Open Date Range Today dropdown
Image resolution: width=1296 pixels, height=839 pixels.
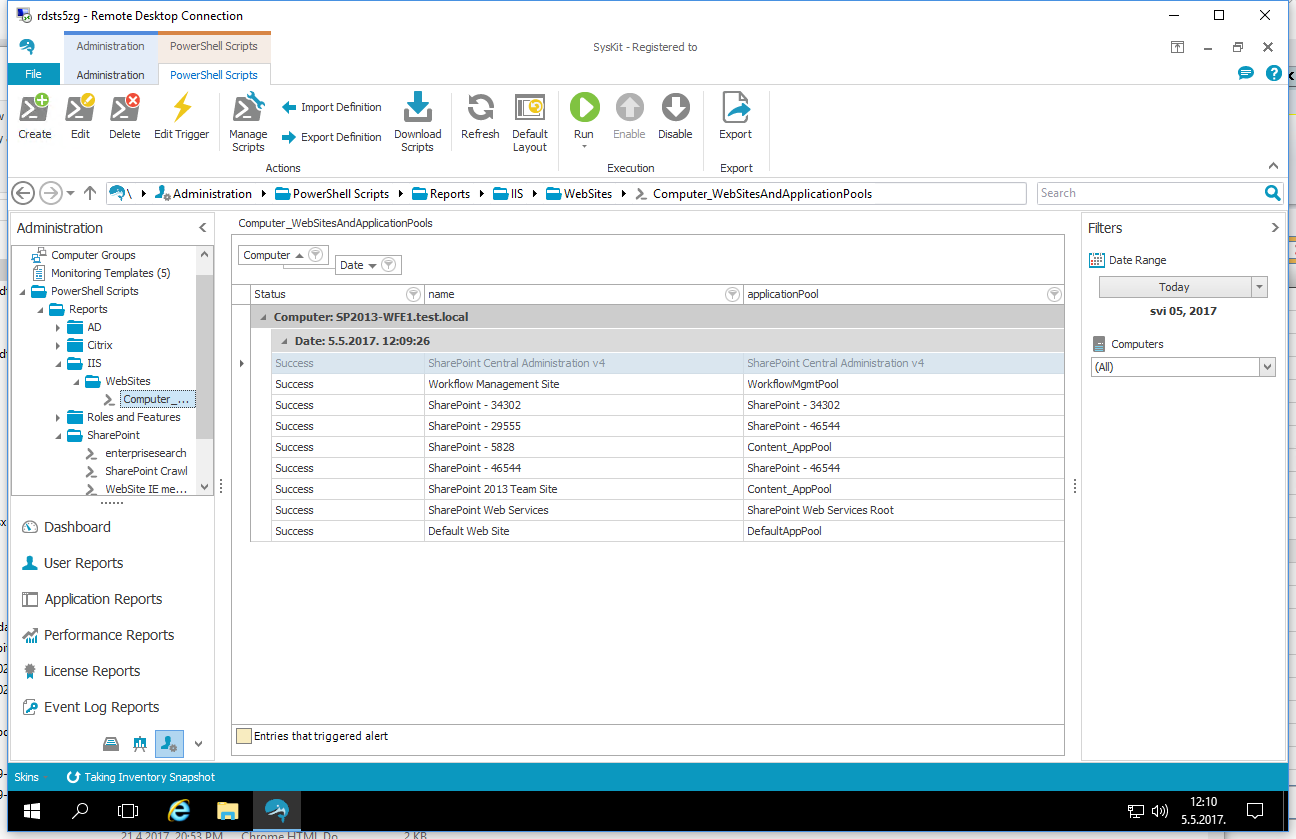pos(1259,287)
